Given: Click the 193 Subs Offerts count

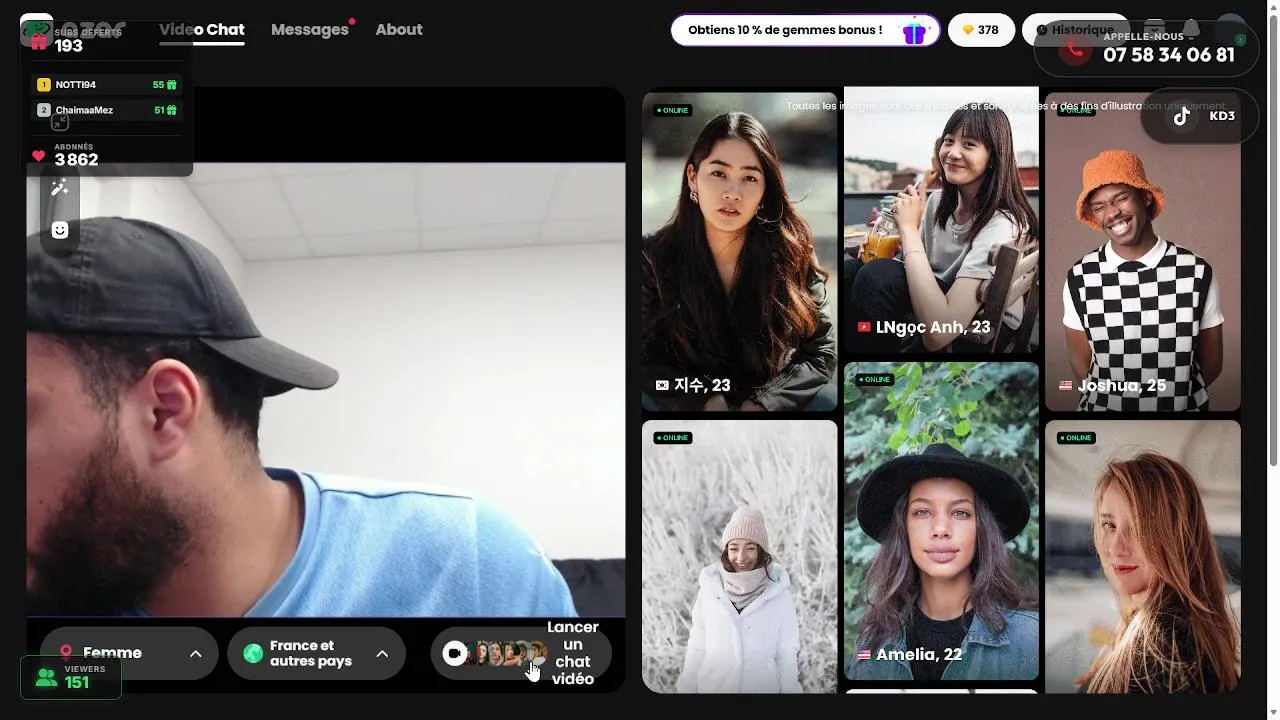Looking at the screenshot, I should coord(69,46).
